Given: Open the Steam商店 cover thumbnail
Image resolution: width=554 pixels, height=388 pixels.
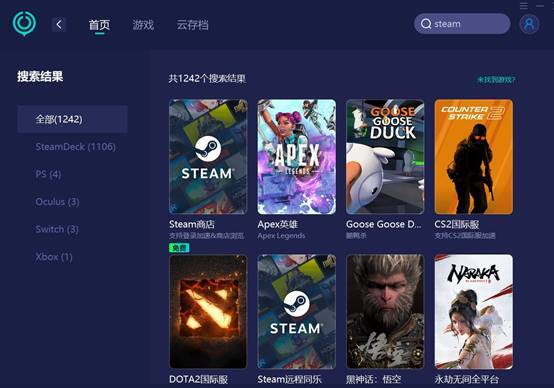Looking at the screenshot, I should tap(208, 157).
